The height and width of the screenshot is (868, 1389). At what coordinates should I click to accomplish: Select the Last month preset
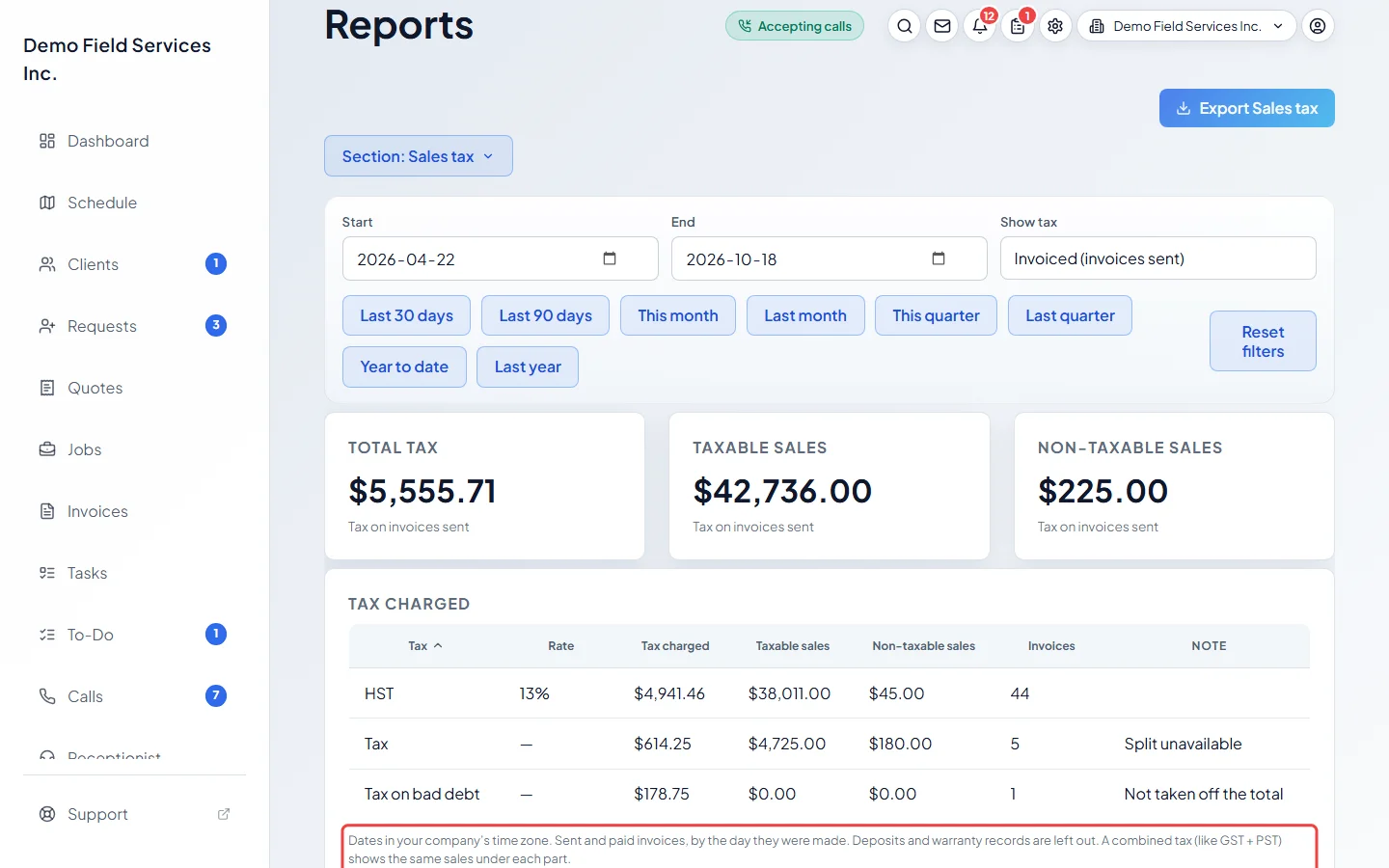click(x=805, y=315)
